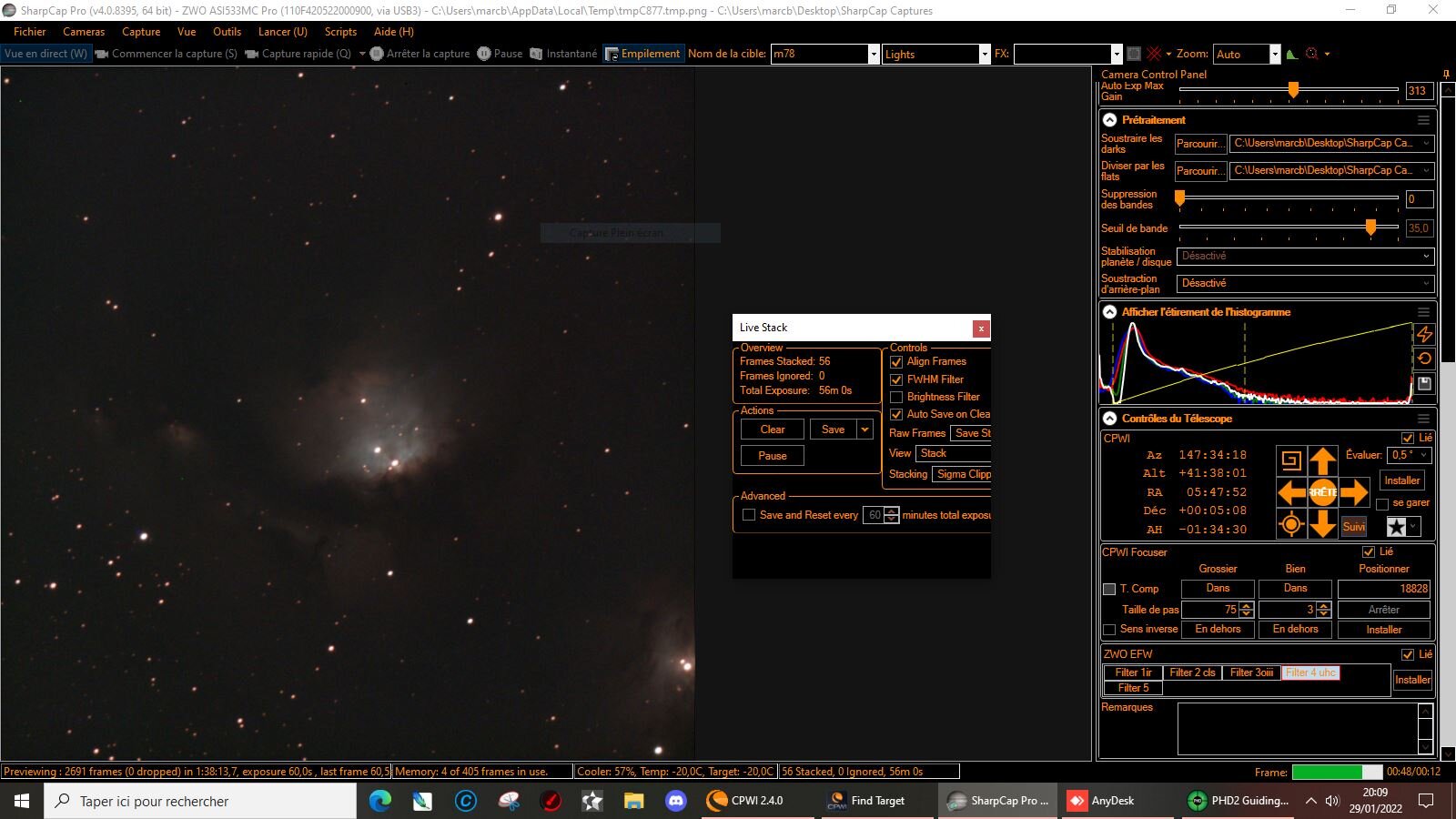Image resolution: width=1456 pixels, height=819 pixels.
Task: Open Microsoft Edge from the taskbar
Action: pyautogui.click(x=380, y=801)
